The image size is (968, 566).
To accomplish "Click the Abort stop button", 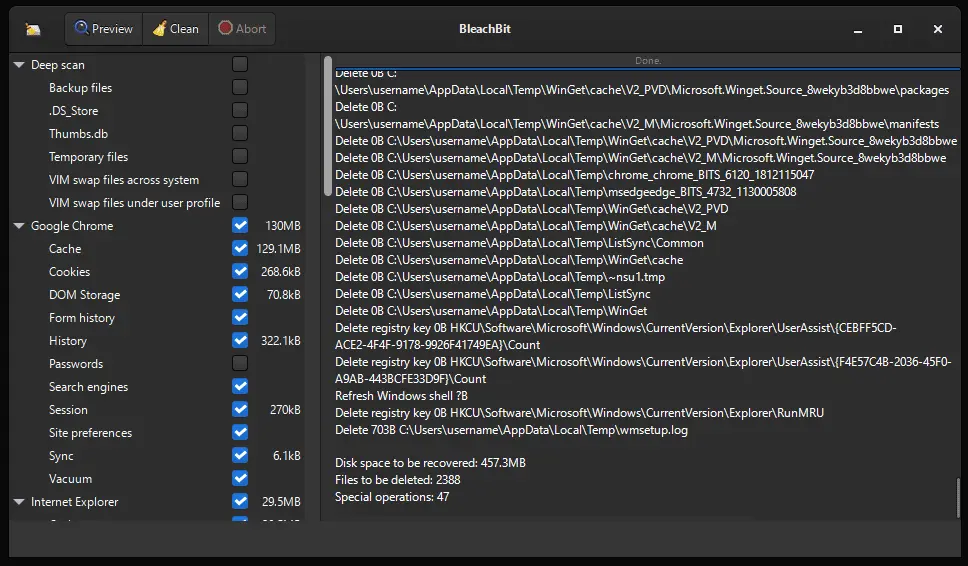I will (242, 29).
